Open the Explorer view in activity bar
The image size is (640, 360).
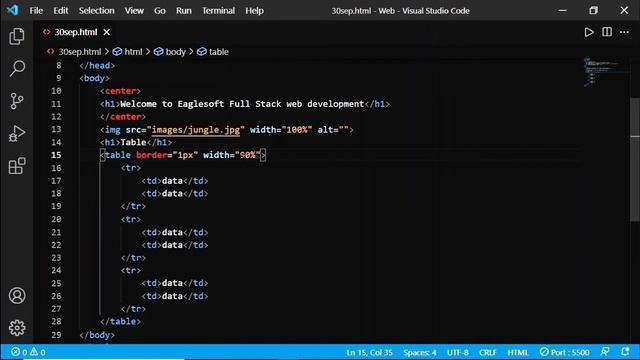17,36
